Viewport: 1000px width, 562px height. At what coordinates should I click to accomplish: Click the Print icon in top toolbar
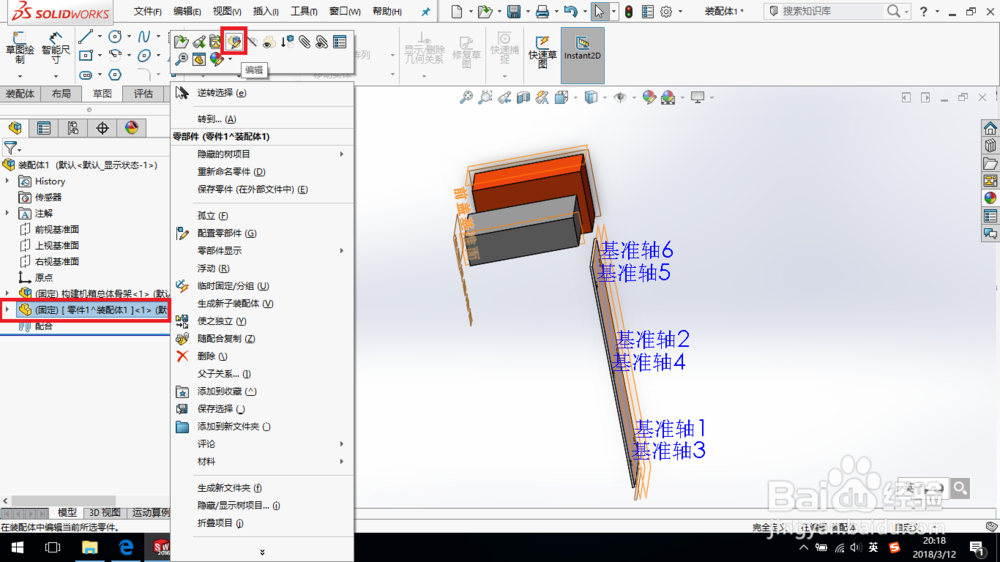coord(542,11)
